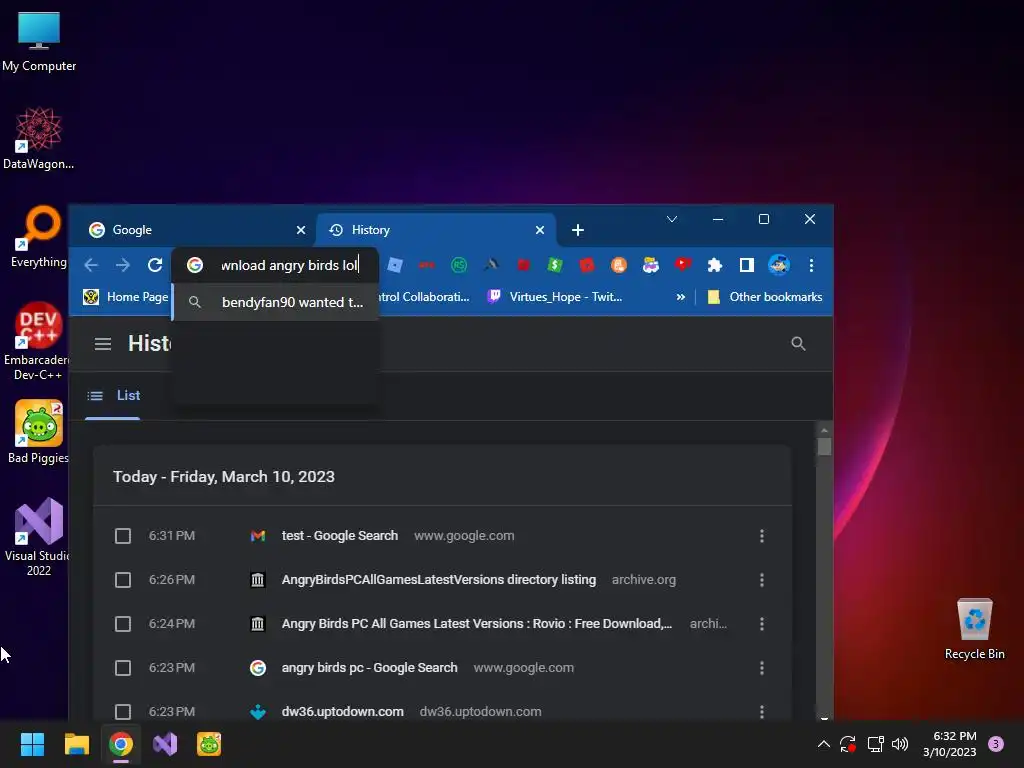Image resolution: width=1024 pixels, height=768 pixels.
Task: Open the DataWagon desktop shortcut
Action: click(39, 138)
